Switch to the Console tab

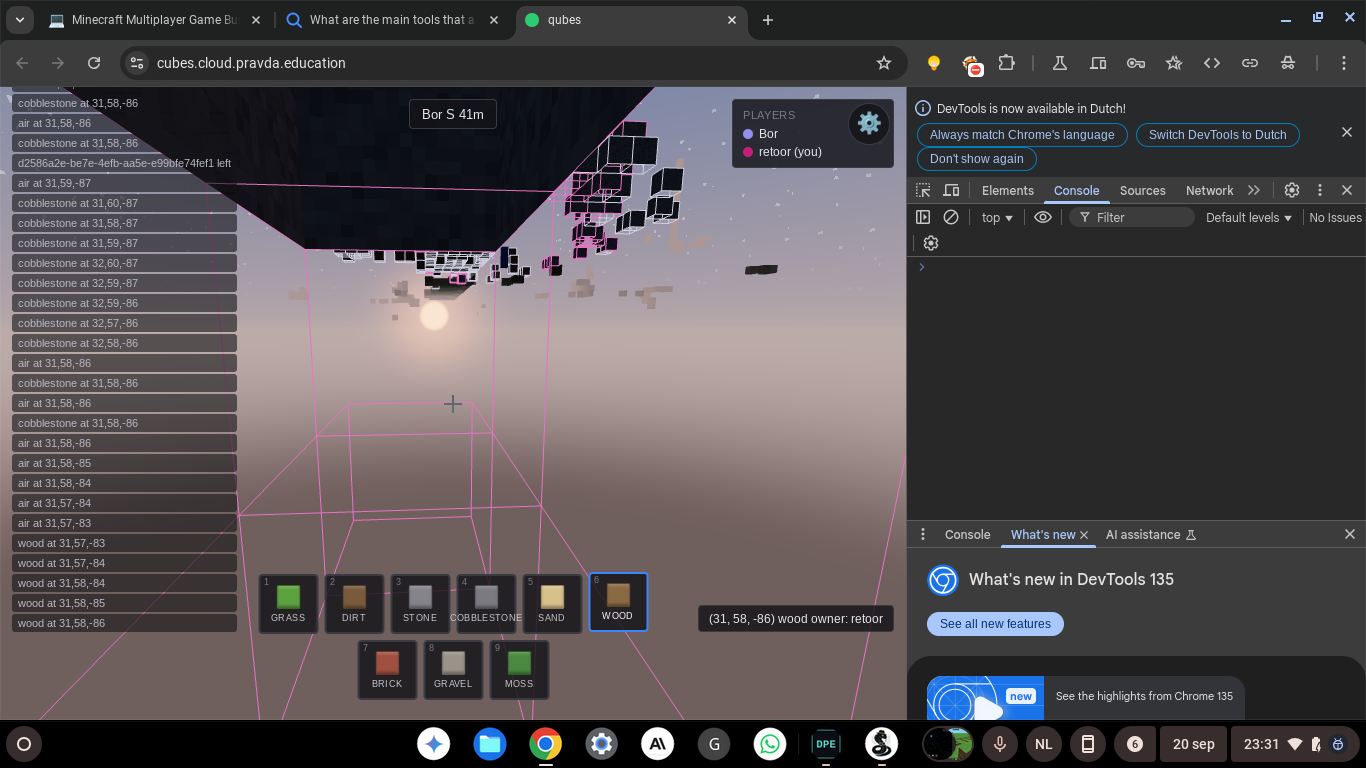tap(1076, 190)
